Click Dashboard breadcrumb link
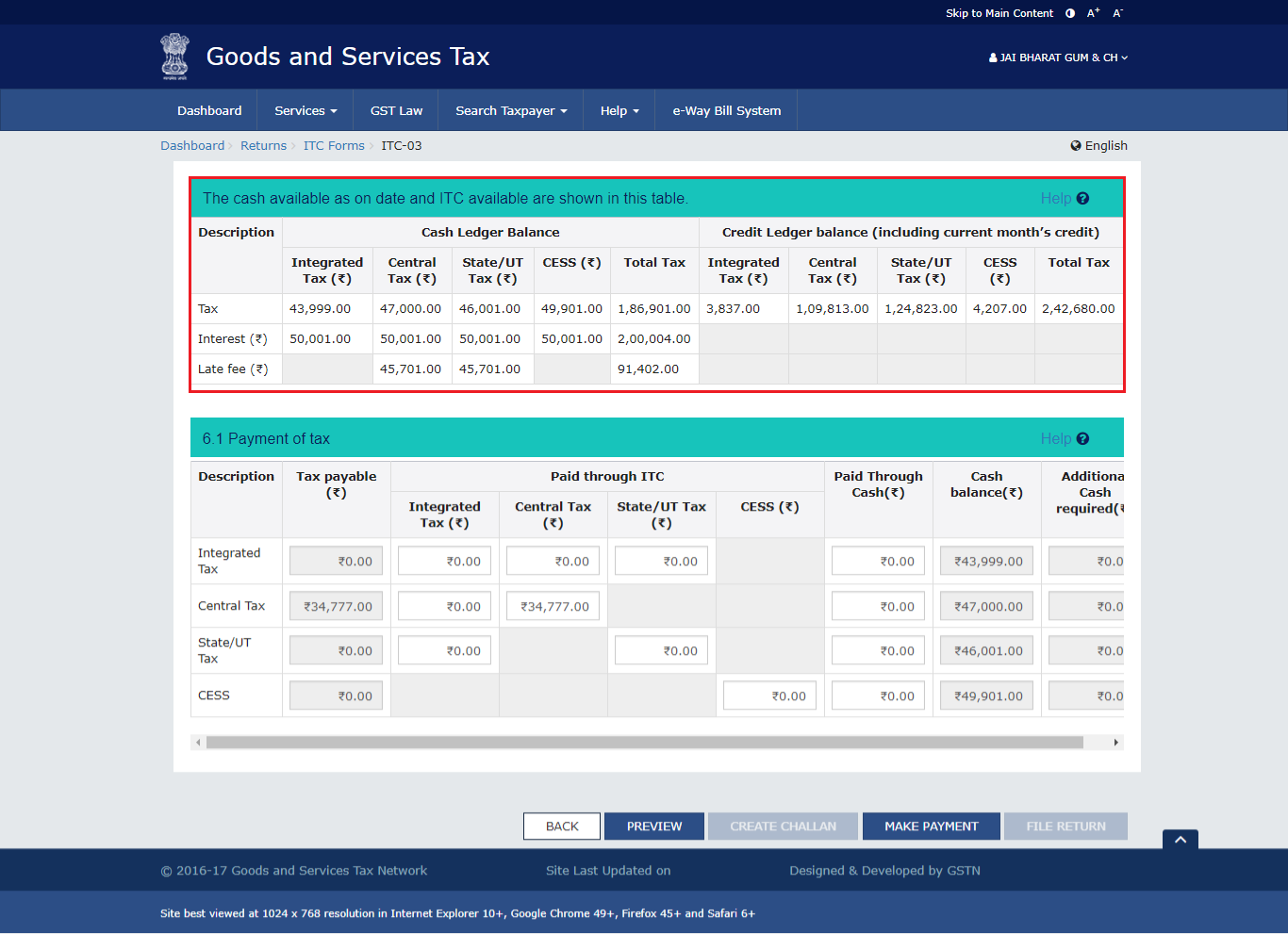 tap(192, 146)
